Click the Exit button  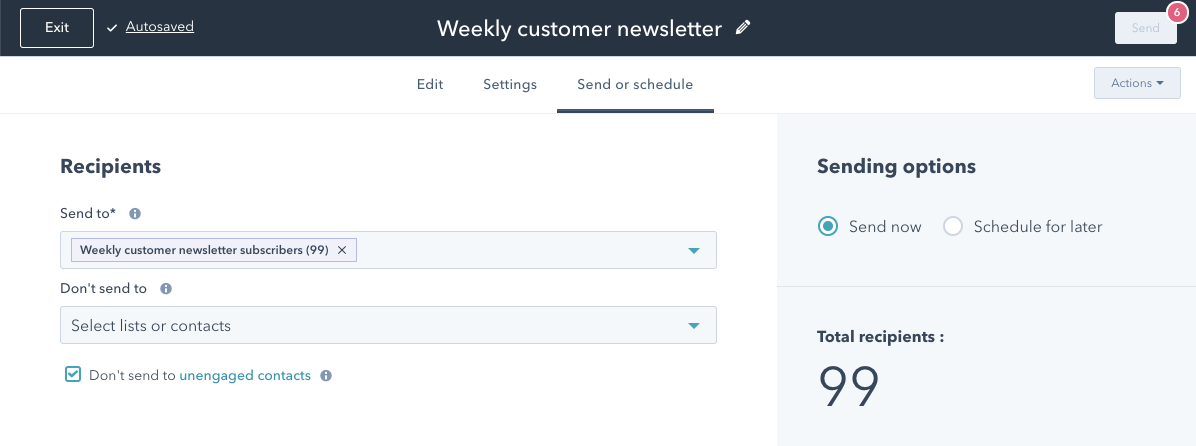57,27
